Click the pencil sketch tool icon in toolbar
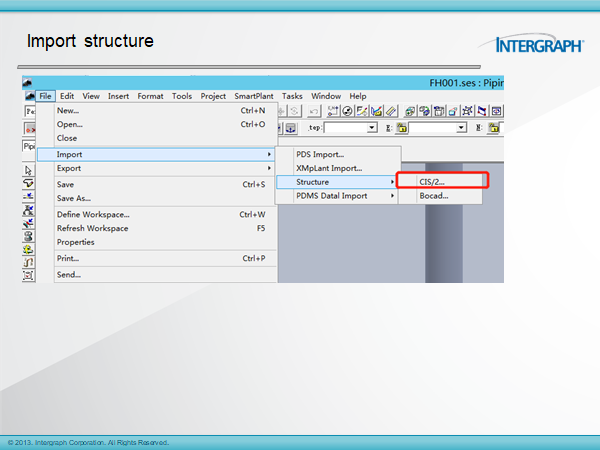This screenshot has height=450, width=600. point(362,111)
